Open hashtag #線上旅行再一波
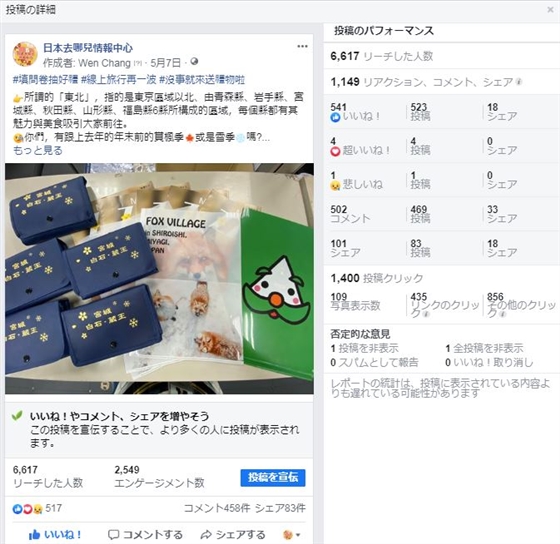Image resolution: width=560 pixels, height=544 pixels. 119,80
